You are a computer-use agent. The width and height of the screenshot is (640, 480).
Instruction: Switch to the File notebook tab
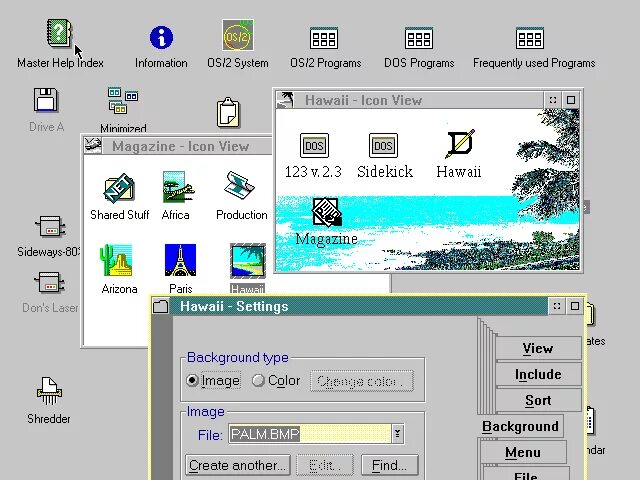[x=526, y=474]
